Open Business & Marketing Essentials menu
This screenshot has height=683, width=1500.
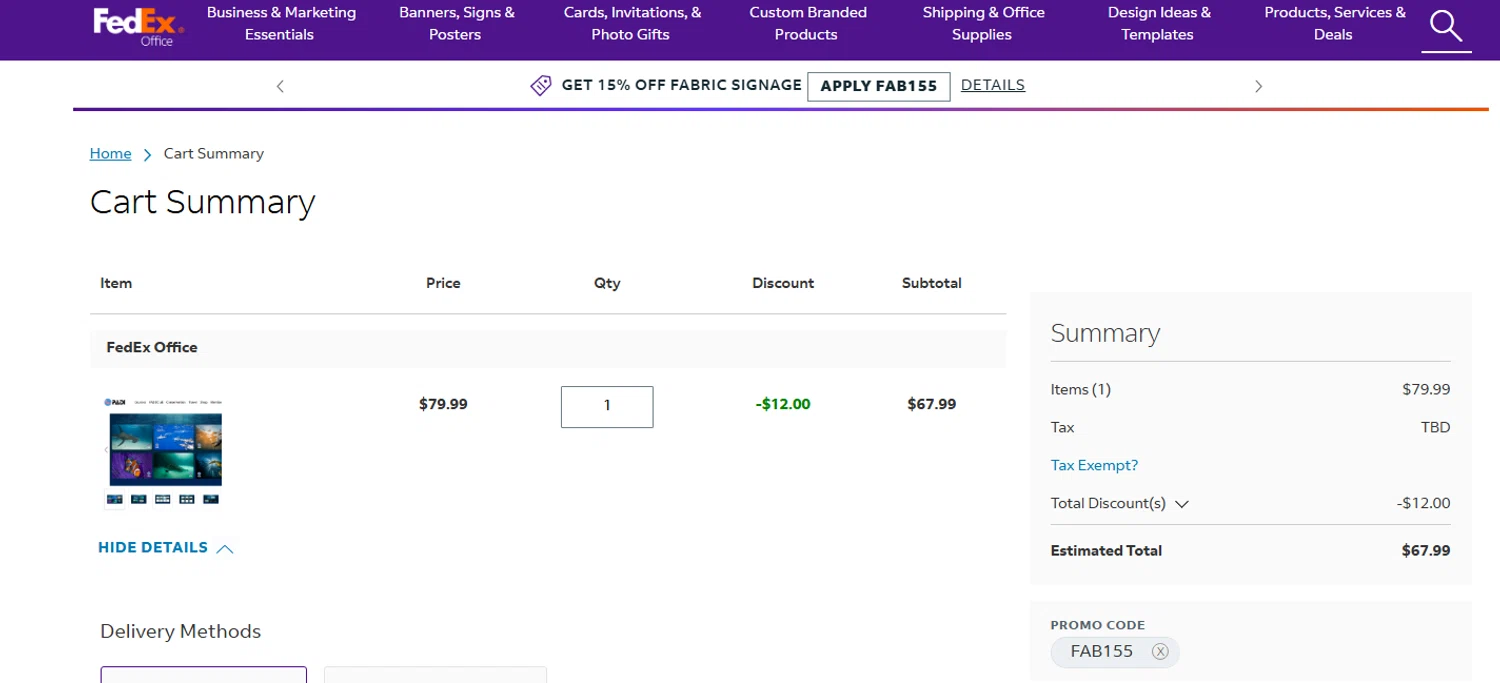(x=280, y=24)
